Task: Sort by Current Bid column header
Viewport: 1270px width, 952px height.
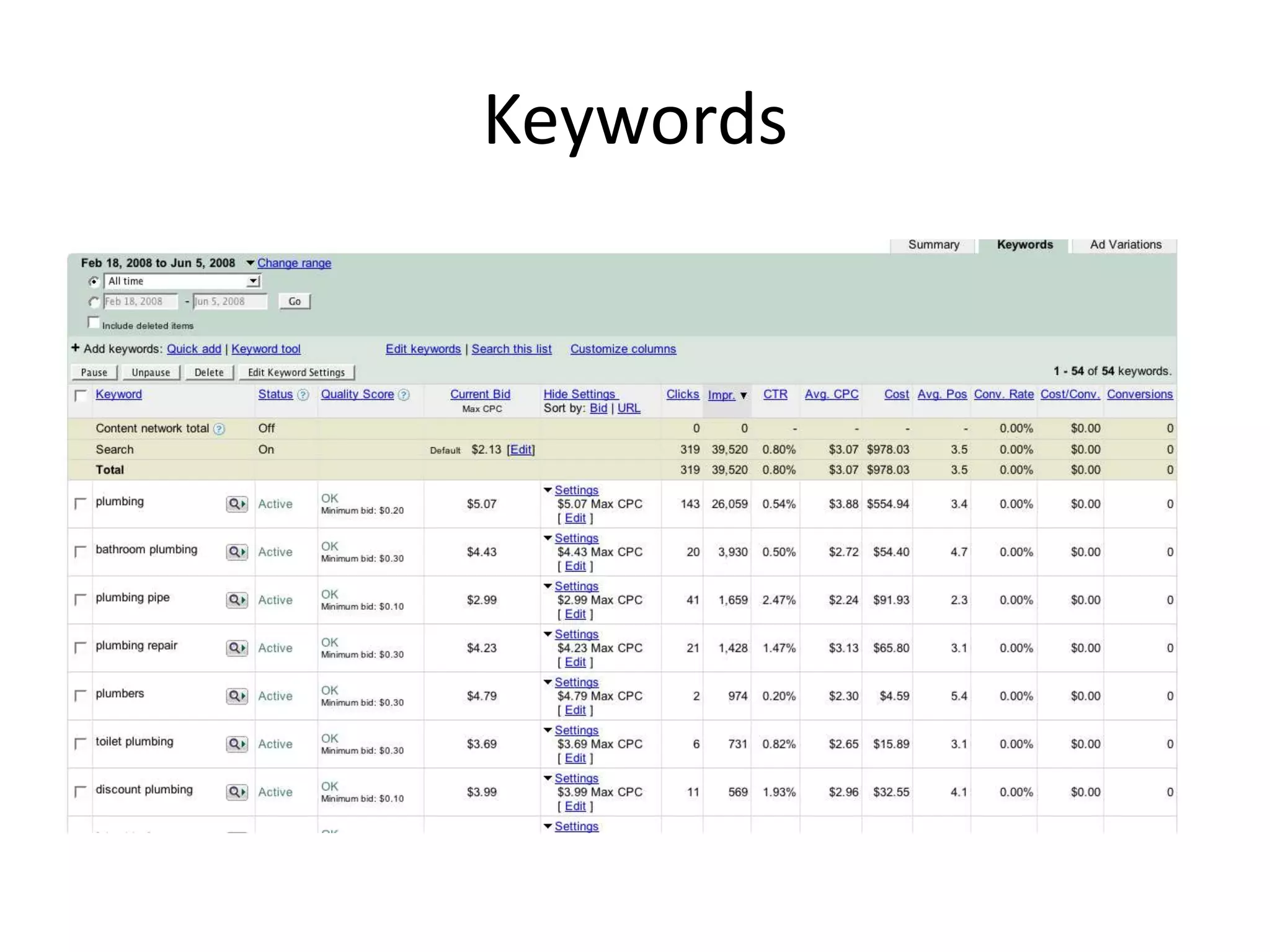Action: [480, 394]
